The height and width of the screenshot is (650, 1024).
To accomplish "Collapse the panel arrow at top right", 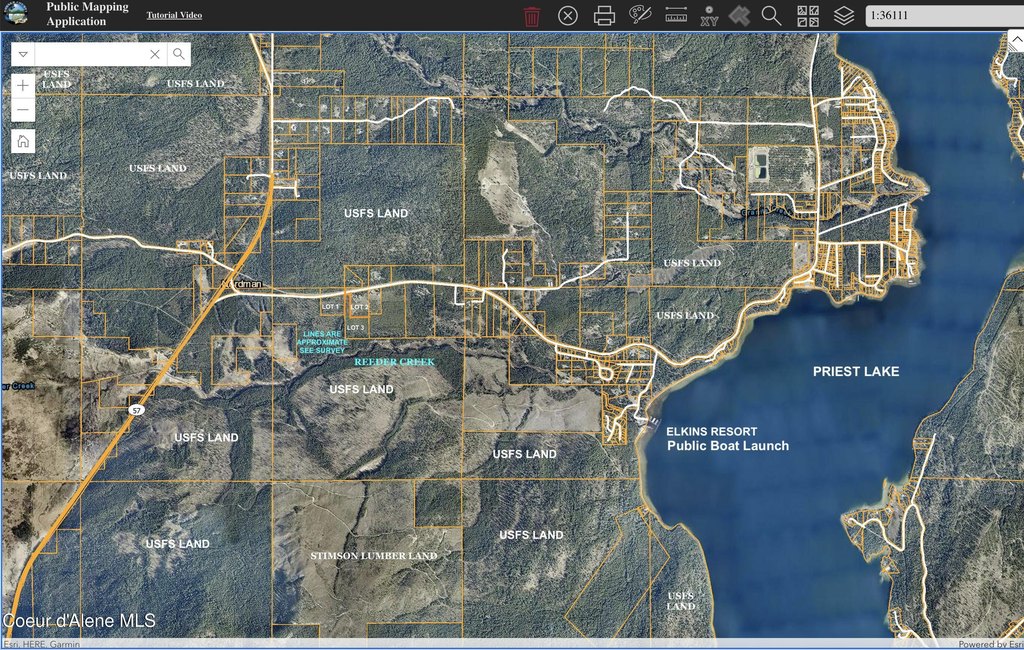I will 1014,41.
